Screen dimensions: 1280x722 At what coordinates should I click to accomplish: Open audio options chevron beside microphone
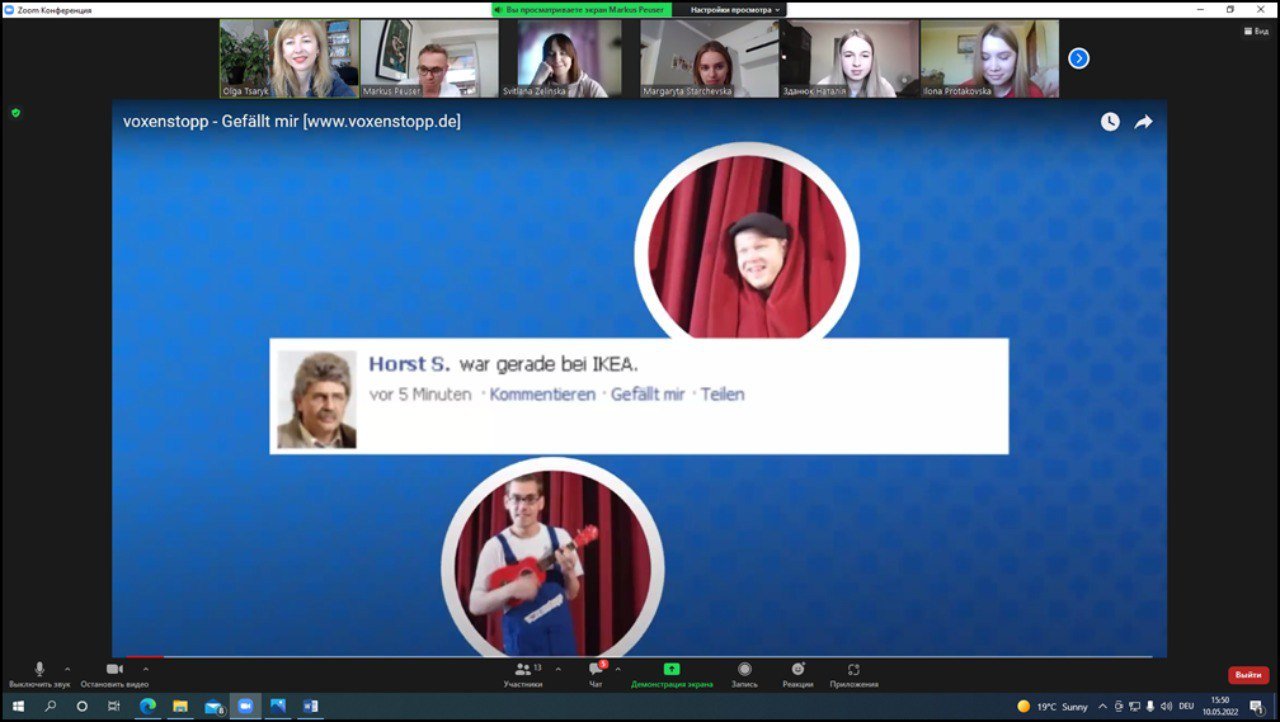coord(67,669)
